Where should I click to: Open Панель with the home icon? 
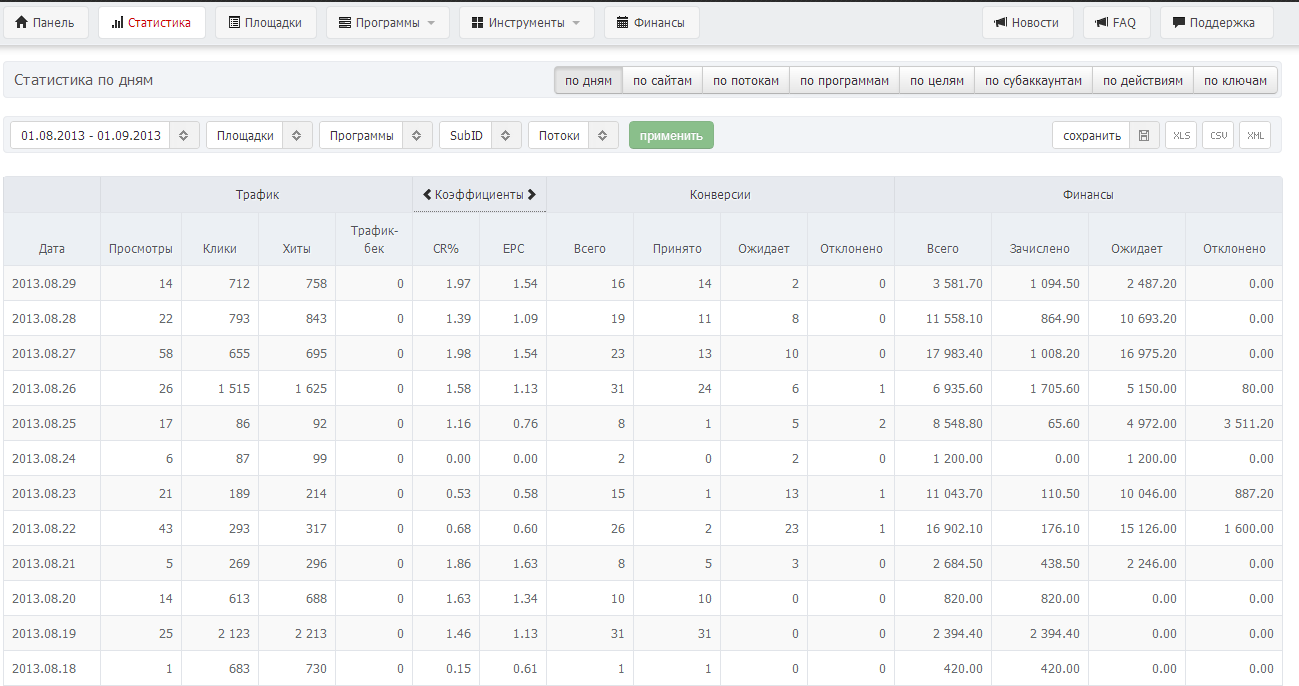(x=46, y=22)
